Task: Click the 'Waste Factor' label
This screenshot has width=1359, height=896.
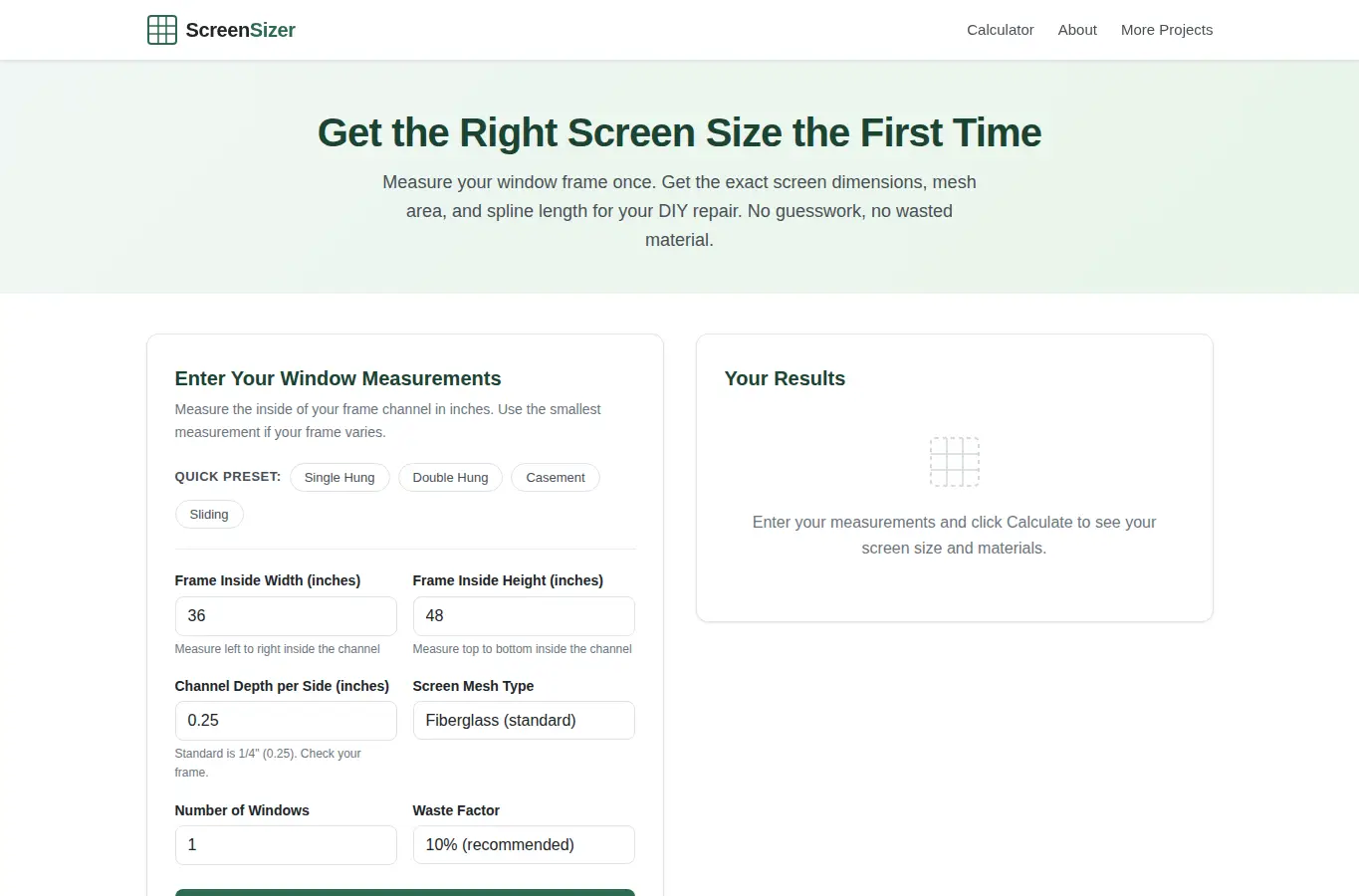Action: pos(456,810)
